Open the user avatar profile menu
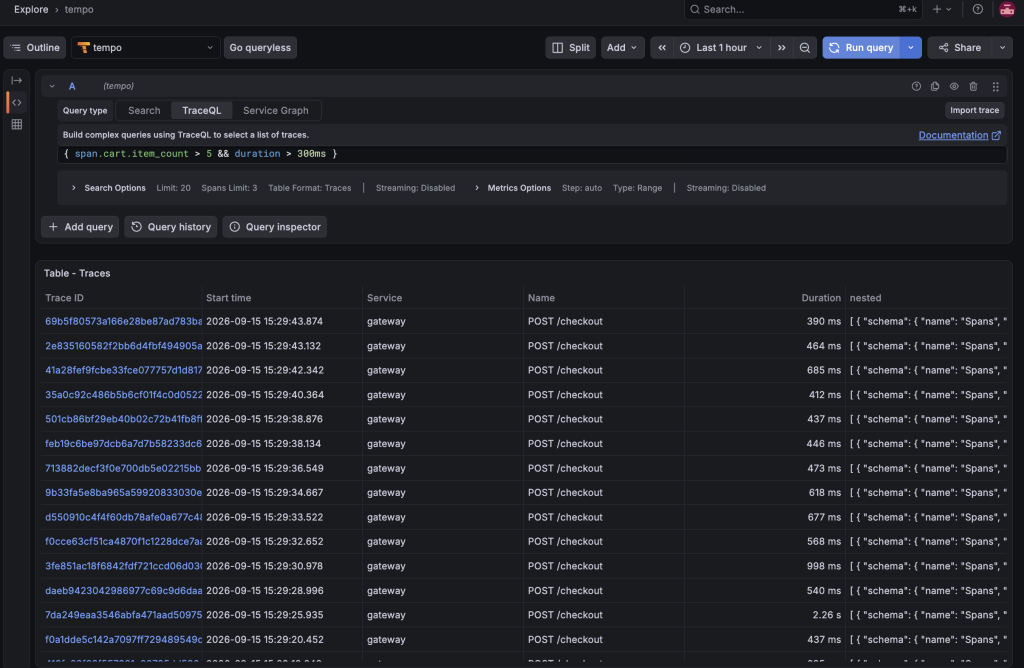 point(1006,9)
